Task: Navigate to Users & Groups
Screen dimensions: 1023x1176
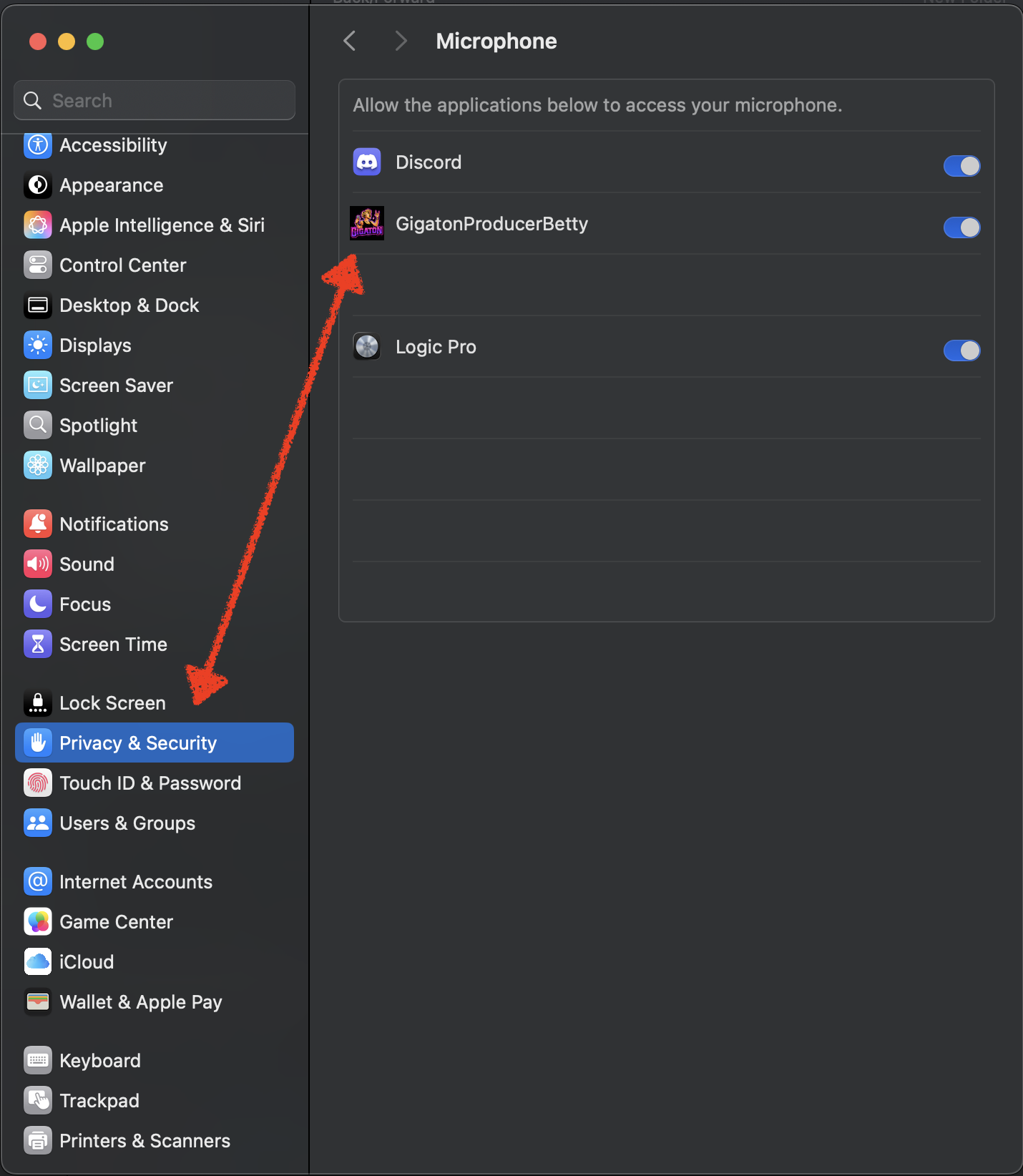Action: point(127,823)
